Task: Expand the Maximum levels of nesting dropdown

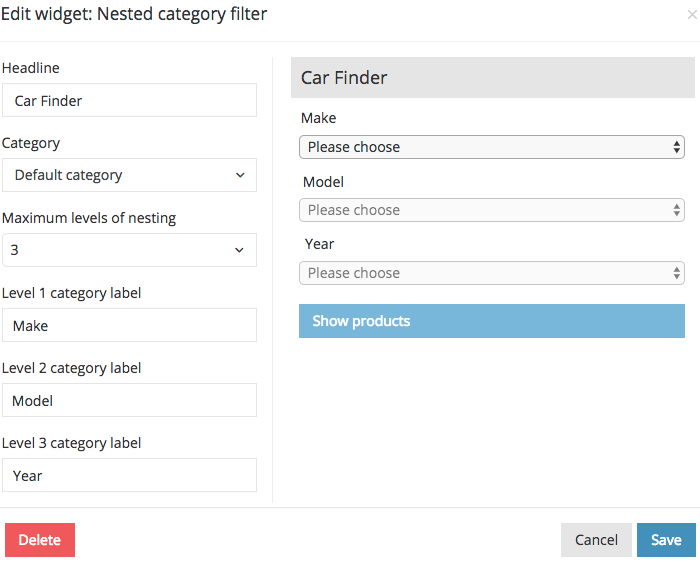Action: pos(129,250)
